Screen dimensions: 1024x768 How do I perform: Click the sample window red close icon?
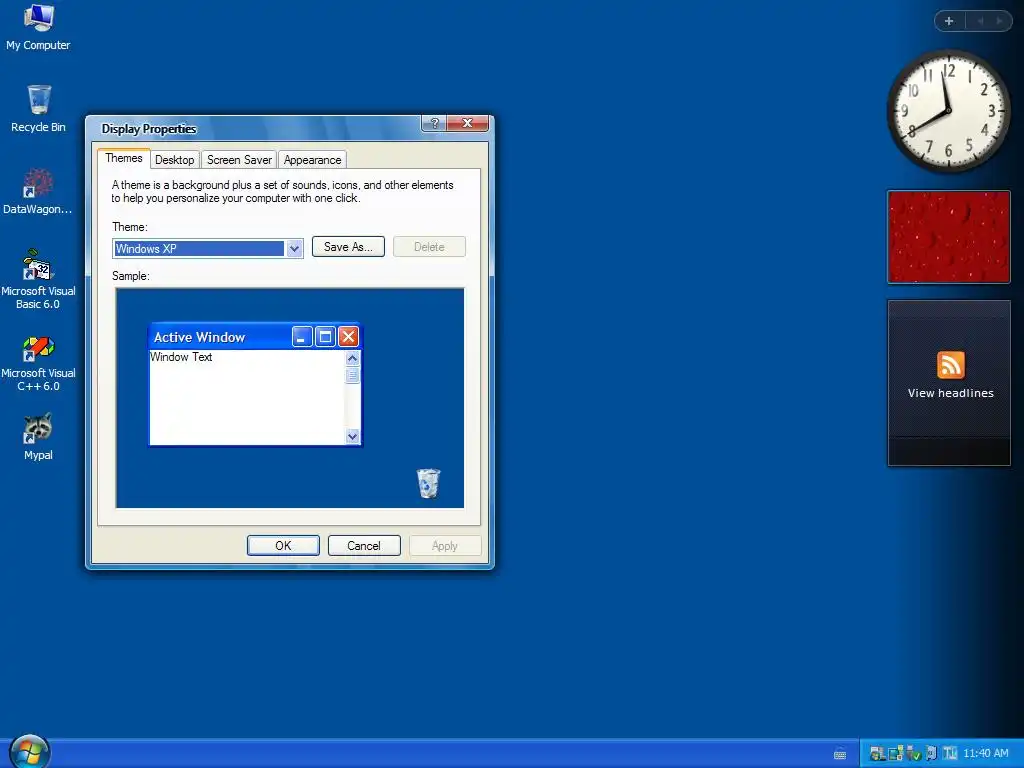pyautogui.click(x=349, y=337)
